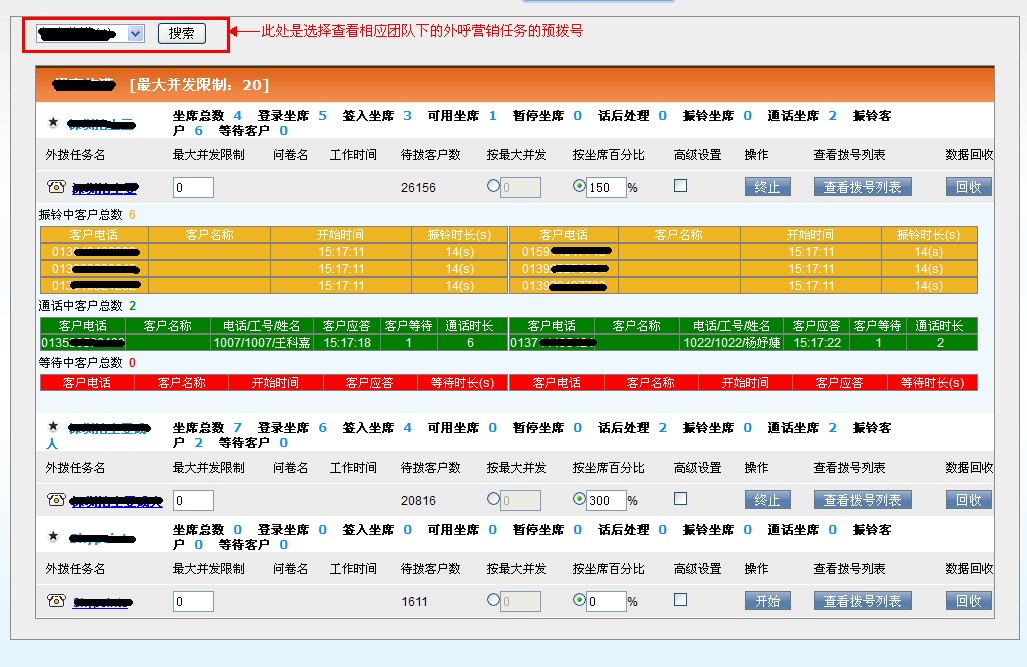This screenshot has width=1027, height=667.
Task: Click 终止 button for the 26156 task
Action: (767, 187)
